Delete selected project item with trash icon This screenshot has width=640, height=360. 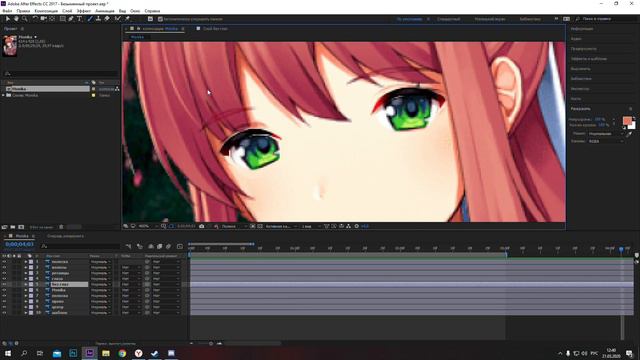pyautogui.click(x=61, y=227)
